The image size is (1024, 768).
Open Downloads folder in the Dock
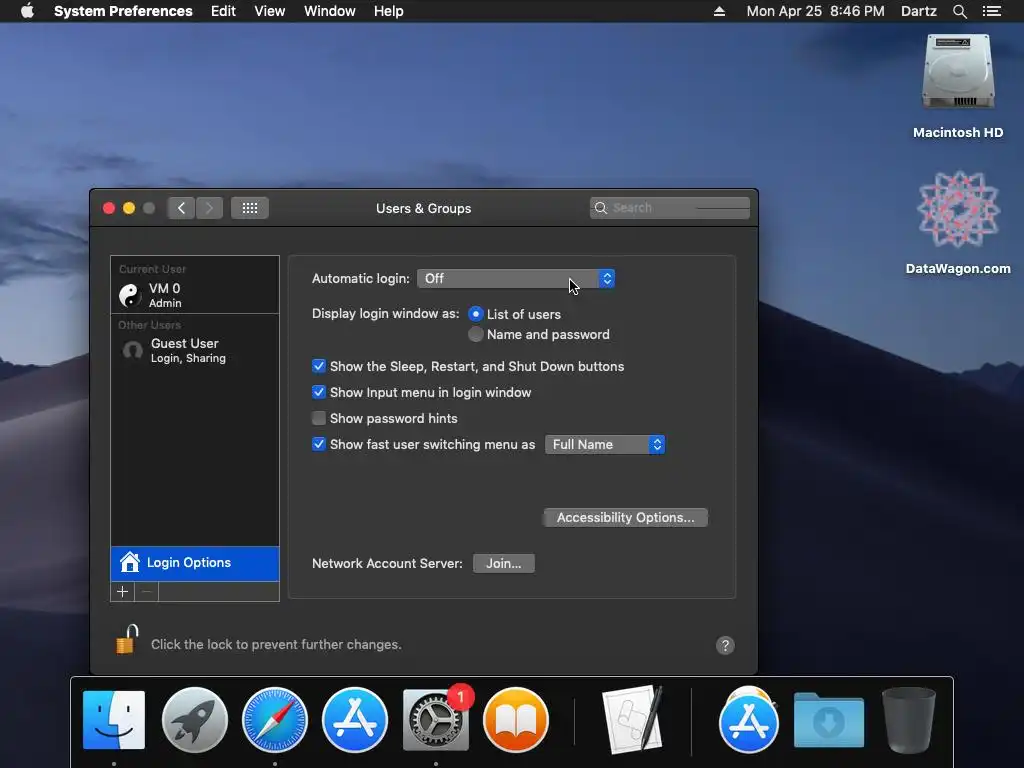coord(829,720)
